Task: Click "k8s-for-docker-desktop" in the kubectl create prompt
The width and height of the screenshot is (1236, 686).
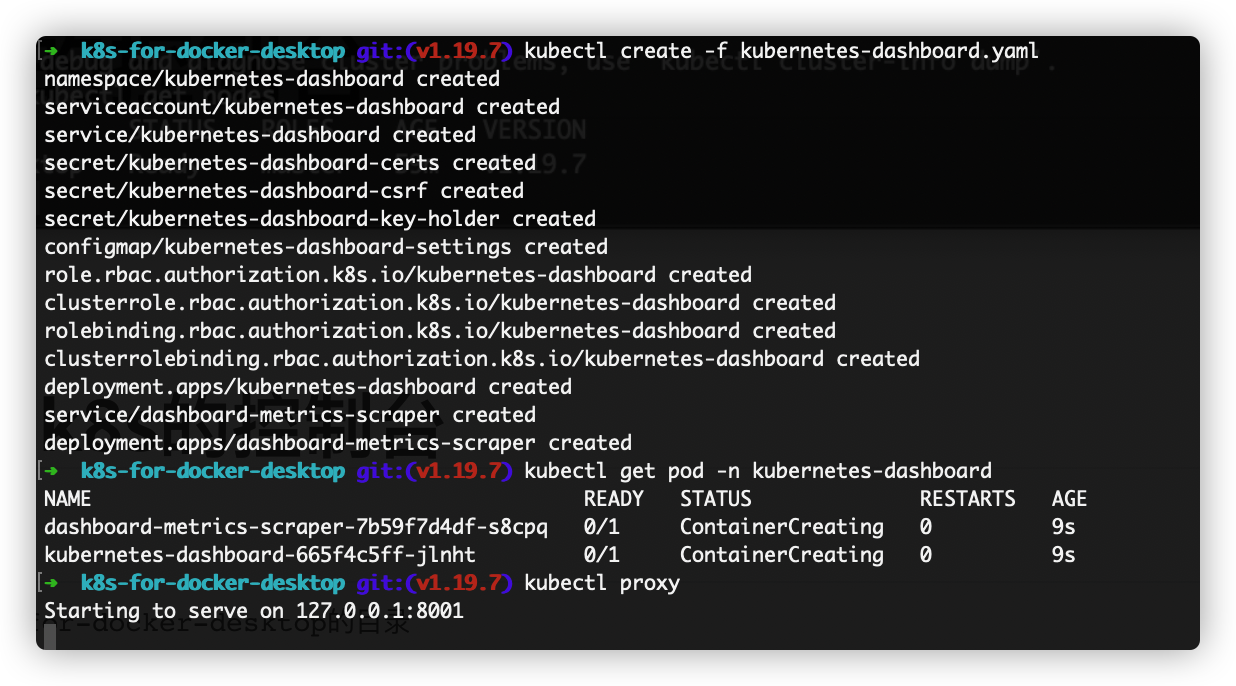Action: click(x=212, y=50)
